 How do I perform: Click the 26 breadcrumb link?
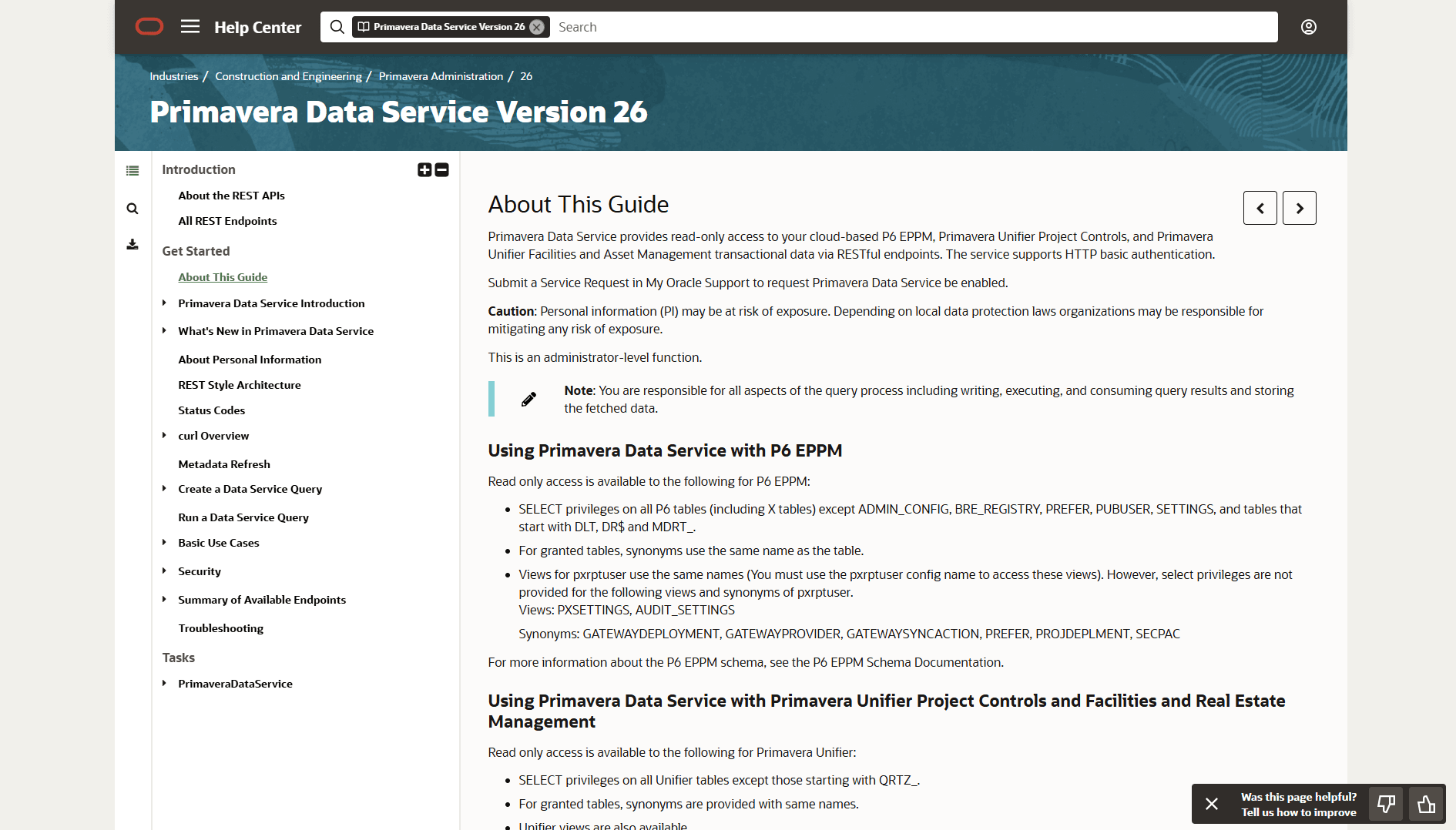tap(526, 76)
